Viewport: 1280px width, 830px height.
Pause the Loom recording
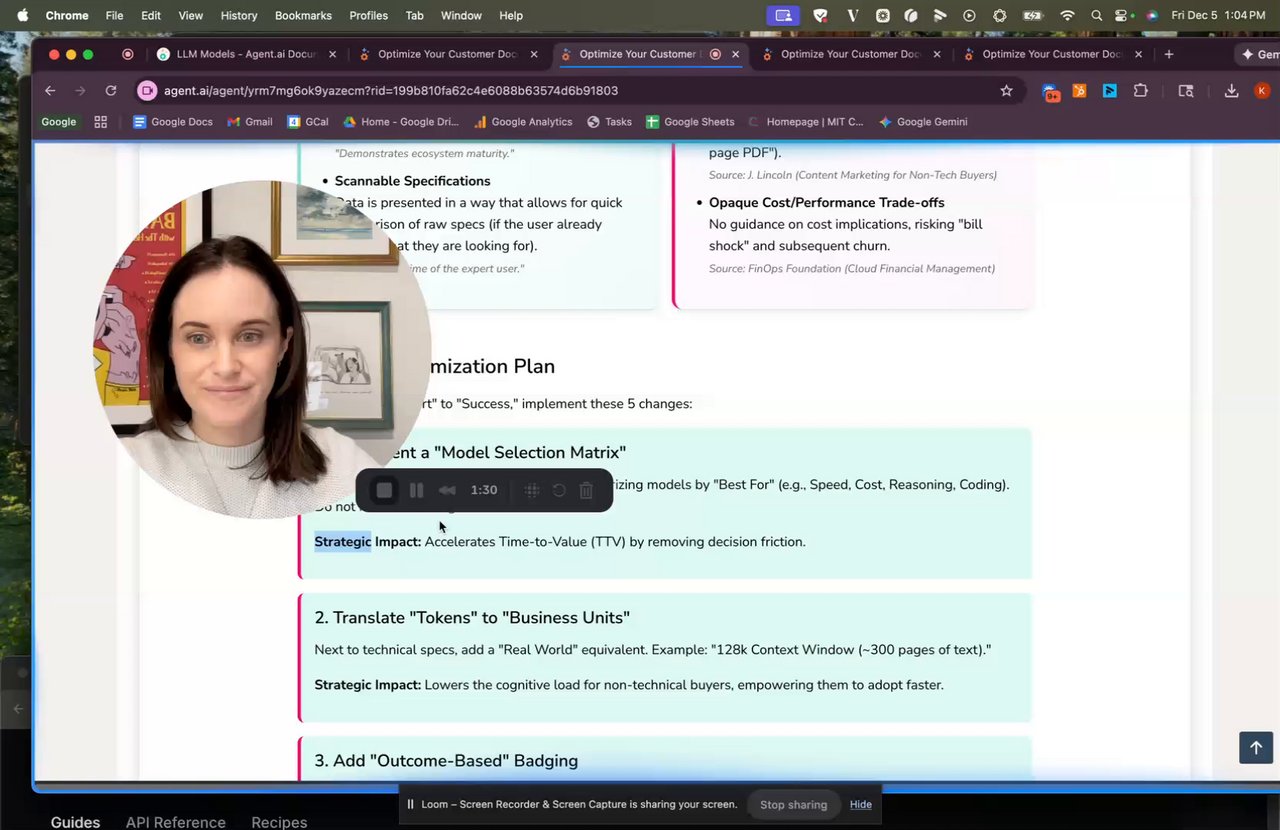[x=417, y=490]
